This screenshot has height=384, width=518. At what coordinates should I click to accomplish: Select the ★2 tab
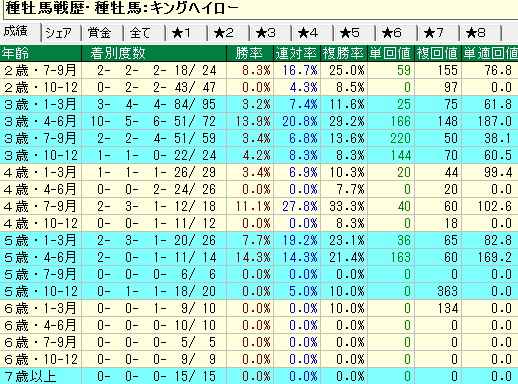pyautogui.click(x=228, y=33)
